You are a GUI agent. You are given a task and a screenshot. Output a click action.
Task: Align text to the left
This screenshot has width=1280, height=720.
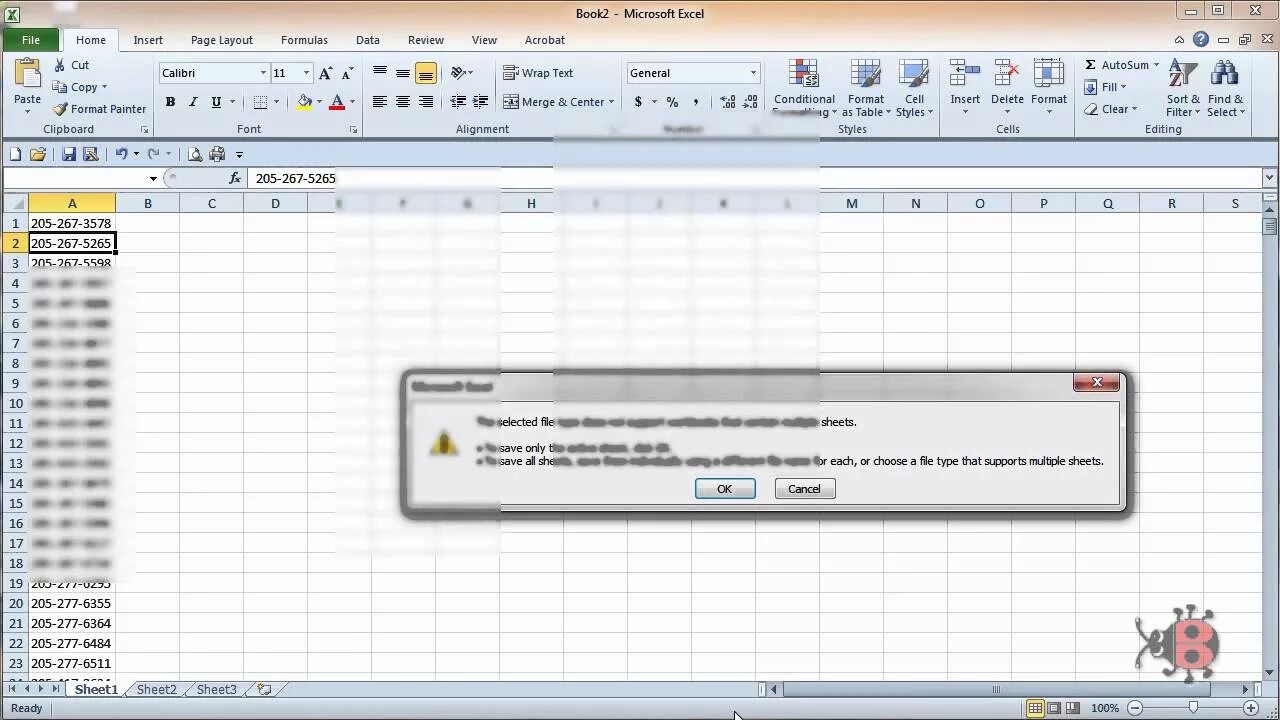click(x=380, y=102)
